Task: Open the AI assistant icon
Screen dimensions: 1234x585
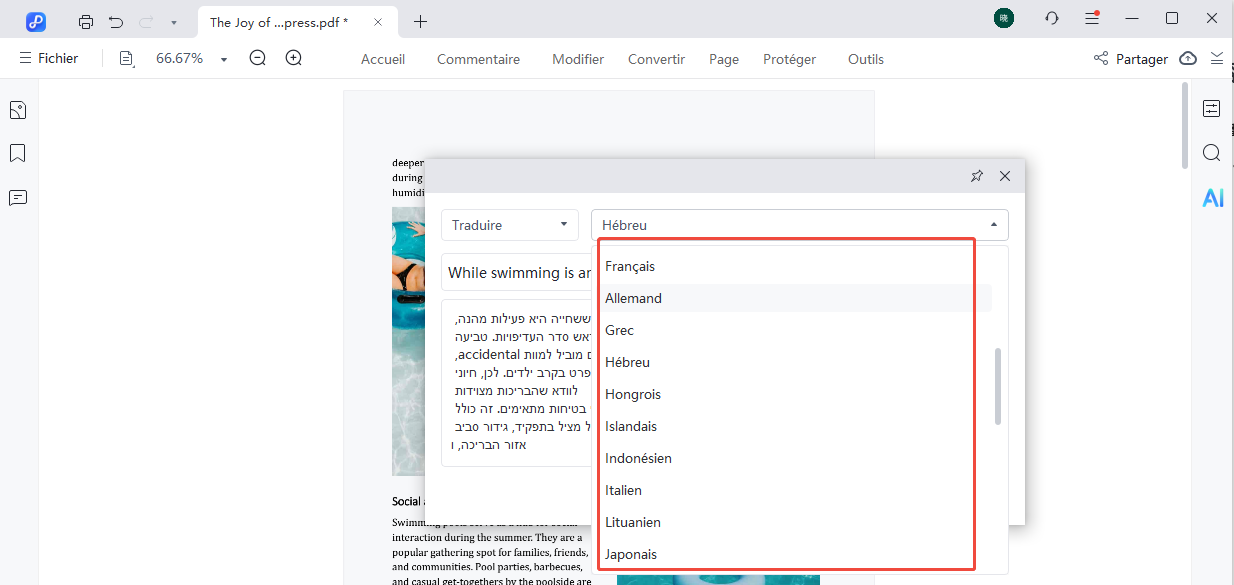Action: (x=1212, y=198)
